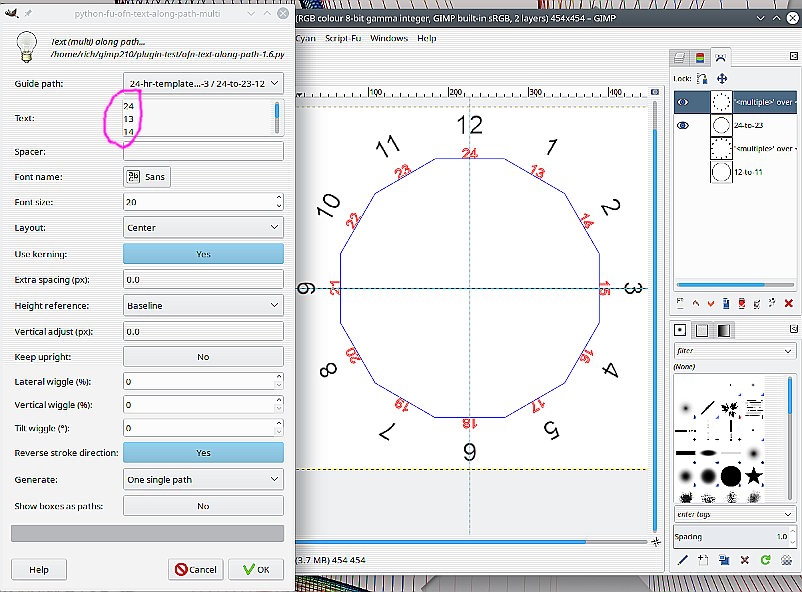Click the edit brush pencil icon
Viewport: 802px width, 592px height.
pyautogui.click(x=683, y=561)
